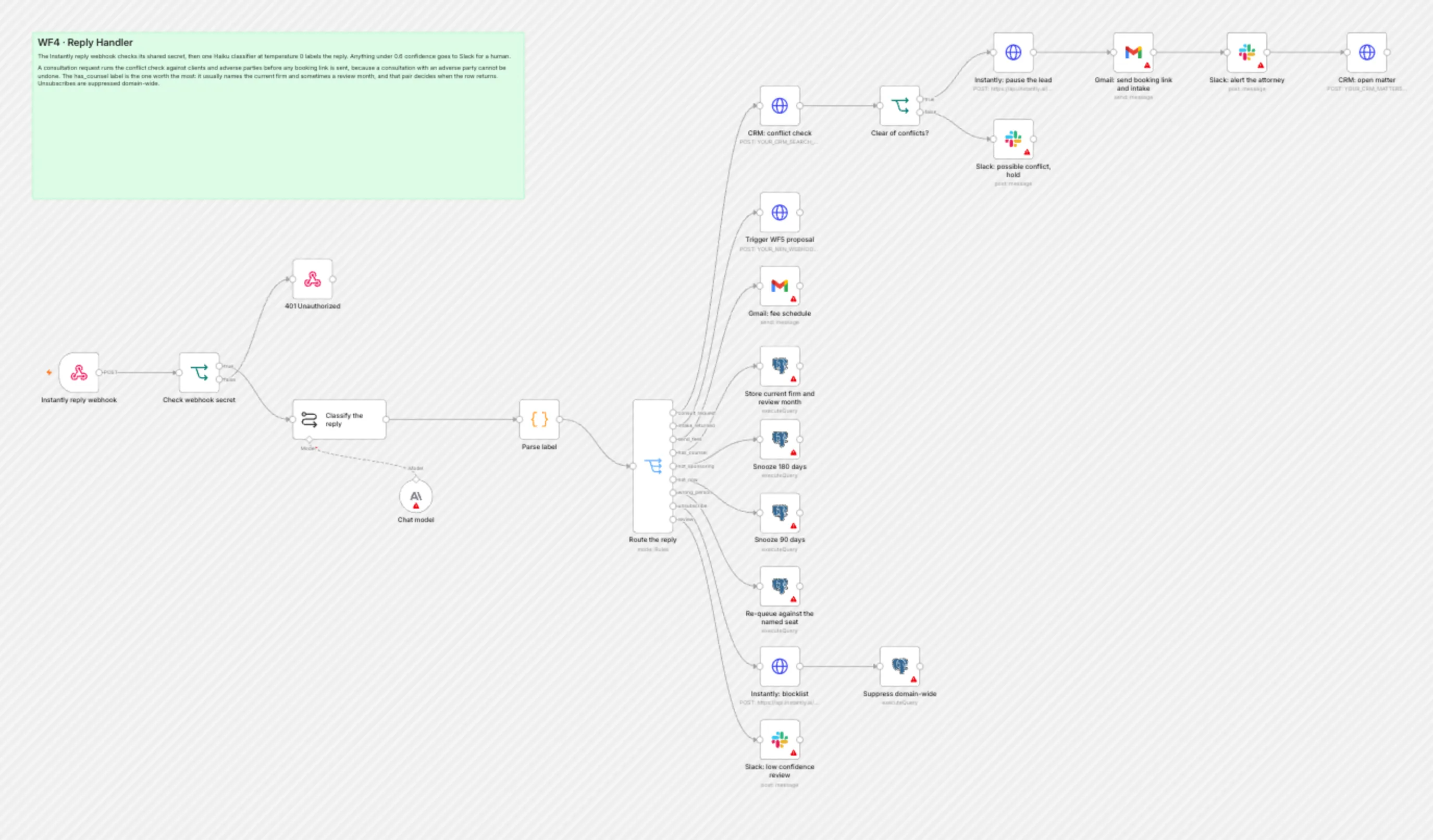The height and width of the screenshot is (840, 1433).
Task: Click the unsubscribe output on Route the reply
Action: pos(673,506)
